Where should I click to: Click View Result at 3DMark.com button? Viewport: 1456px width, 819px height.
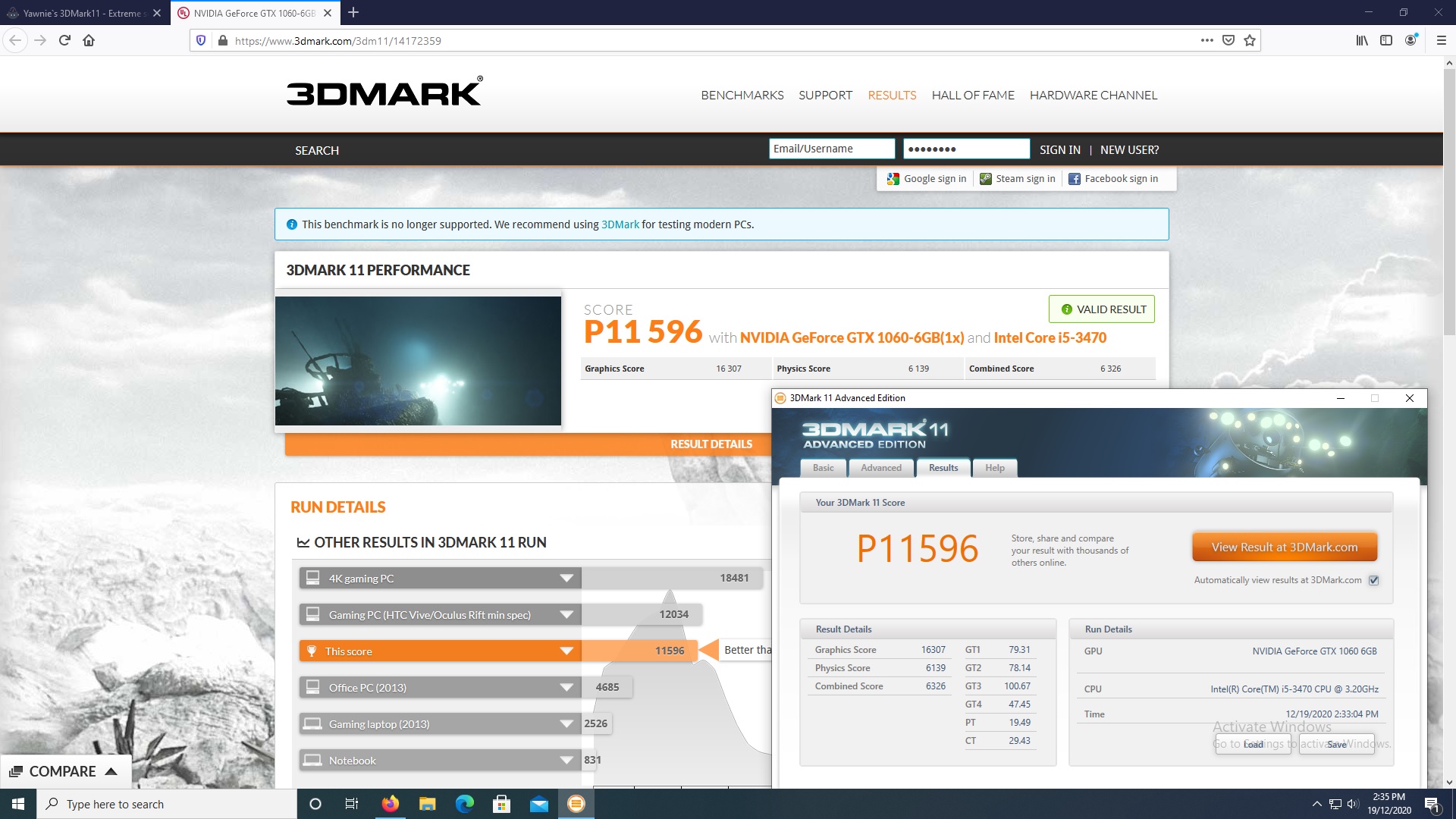[x=1284, y=547]
